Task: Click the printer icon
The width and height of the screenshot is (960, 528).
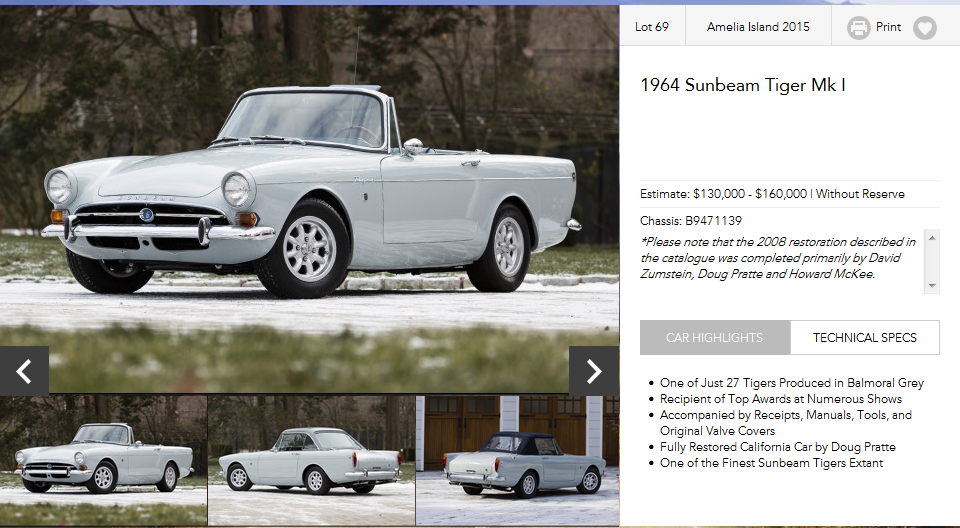Action: tap(858, 28)
